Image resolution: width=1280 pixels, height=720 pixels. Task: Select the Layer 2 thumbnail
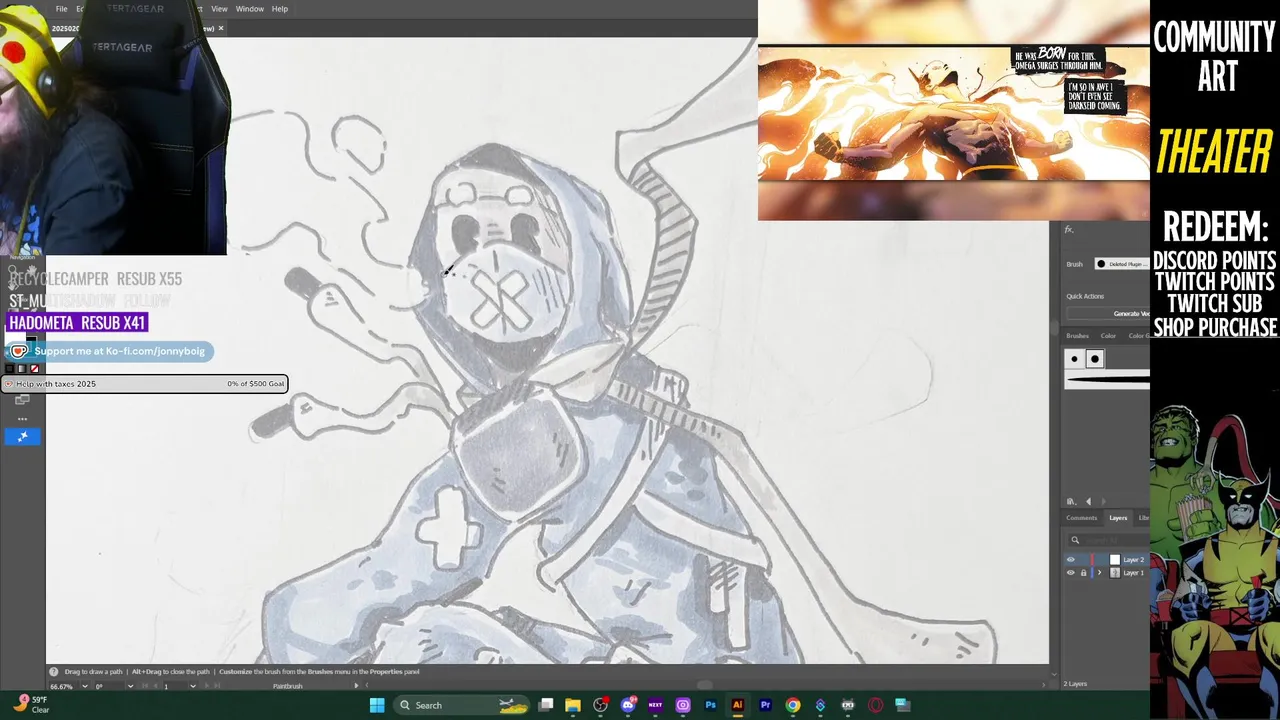1115,560
